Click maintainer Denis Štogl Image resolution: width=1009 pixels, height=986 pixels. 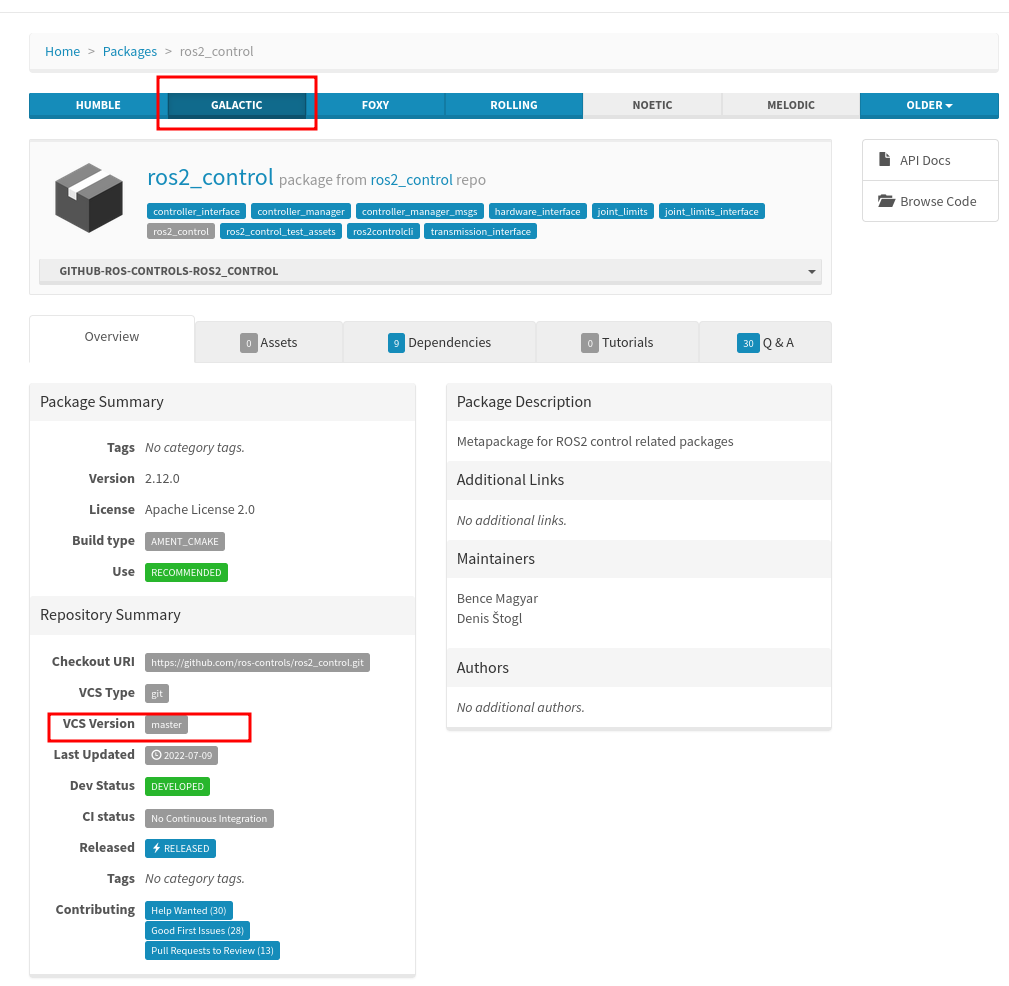pyautogui.click(x=490, y=619)
